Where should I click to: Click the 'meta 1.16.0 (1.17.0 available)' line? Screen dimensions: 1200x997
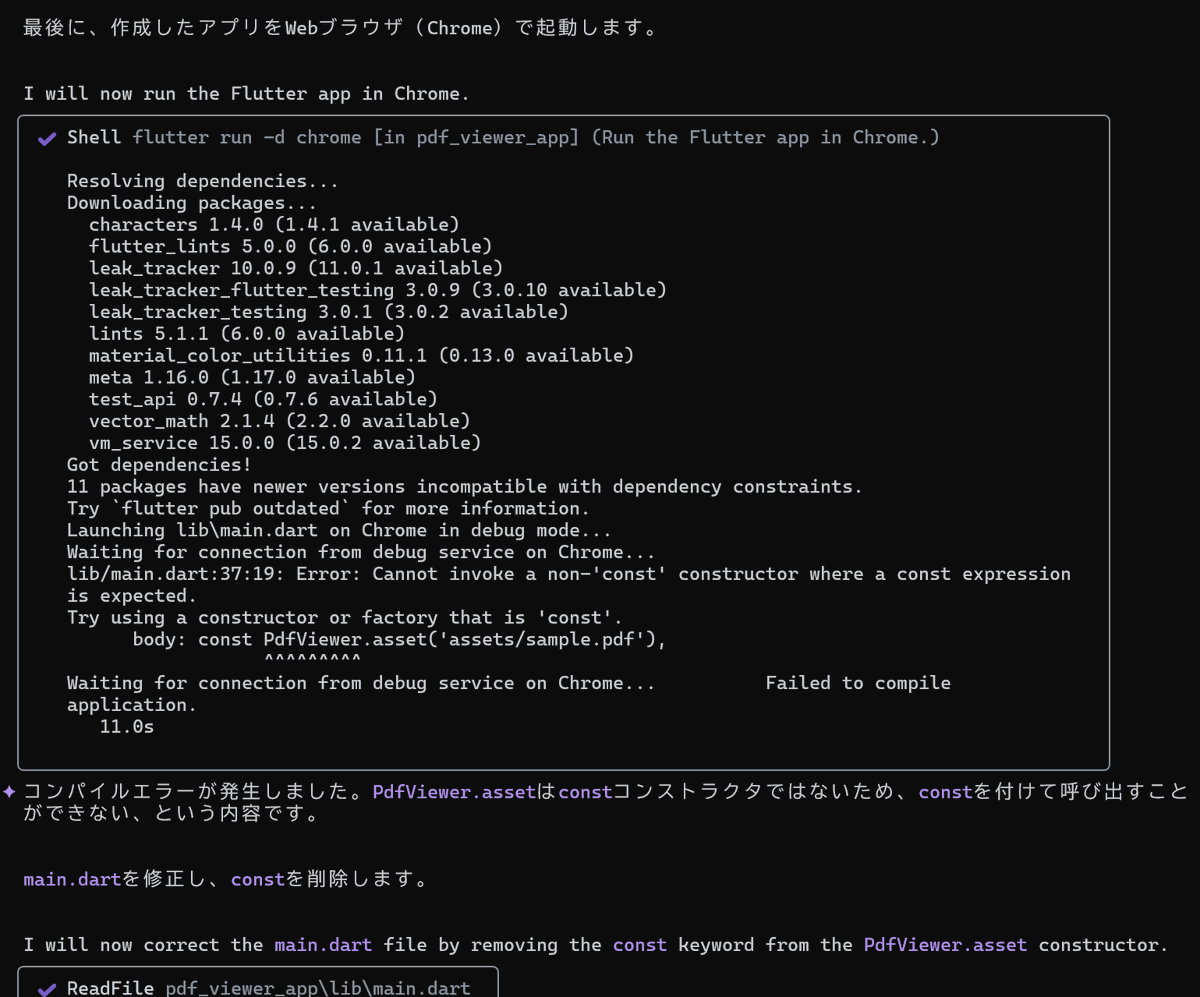252,378
